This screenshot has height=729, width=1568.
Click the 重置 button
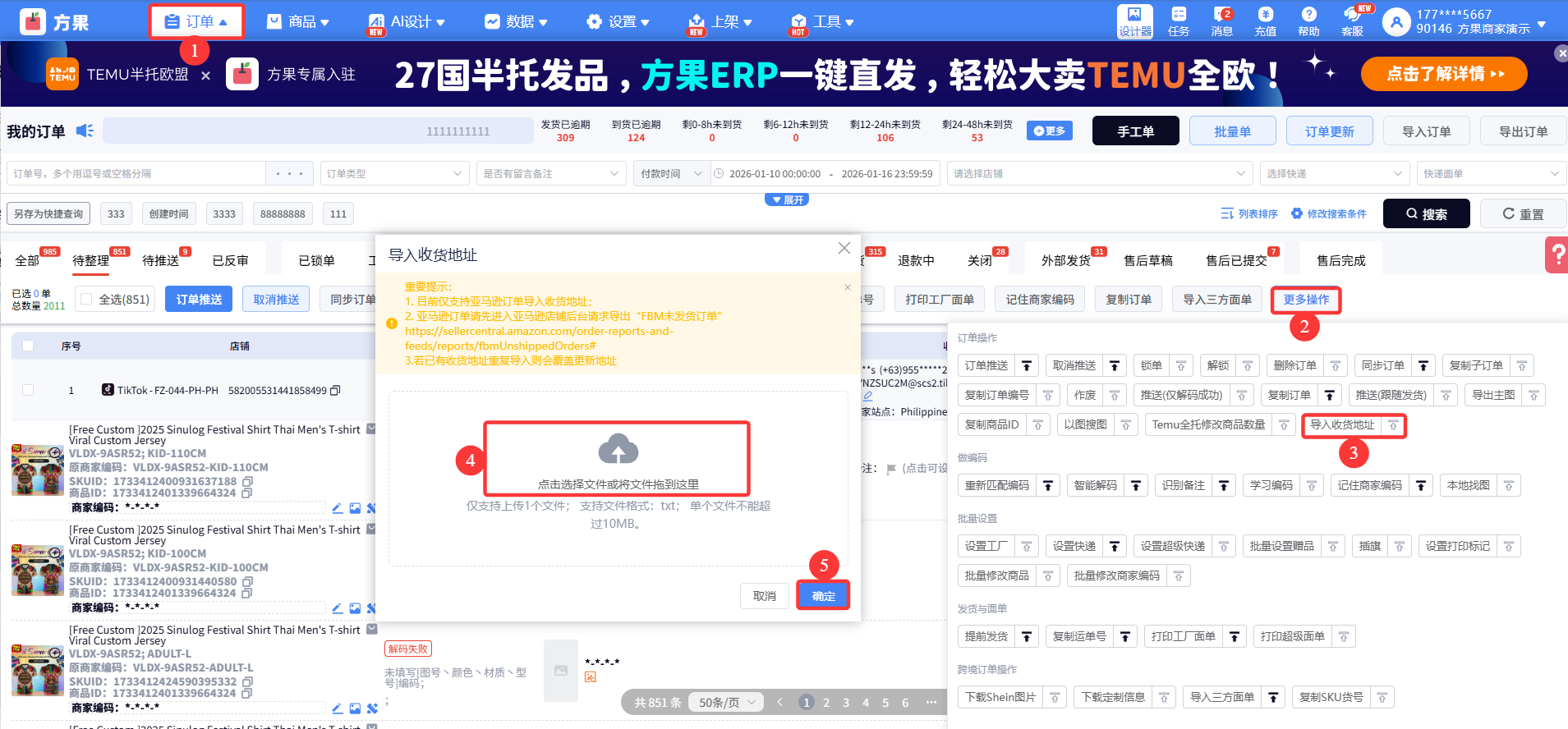1524,213
